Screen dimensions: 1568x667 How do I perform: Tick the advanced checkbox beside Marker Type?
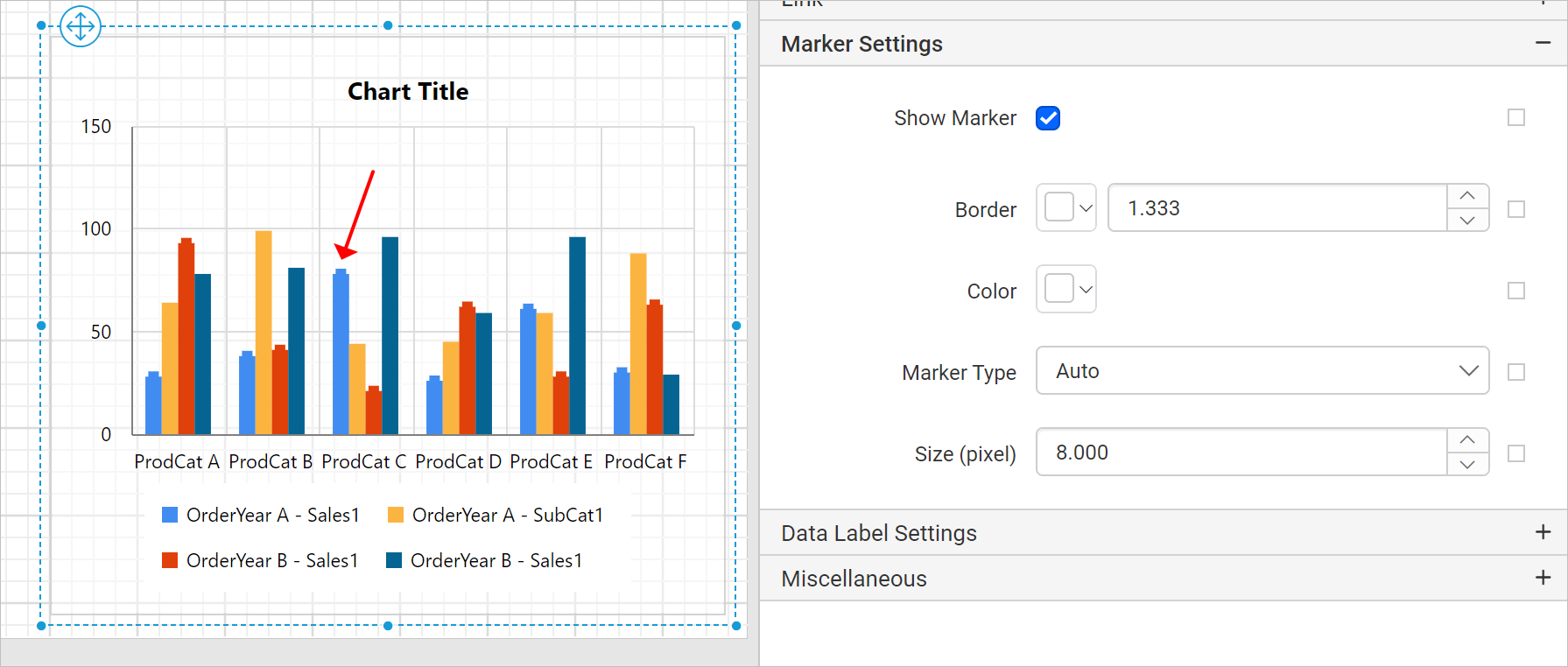click(x=1516, y=372)
